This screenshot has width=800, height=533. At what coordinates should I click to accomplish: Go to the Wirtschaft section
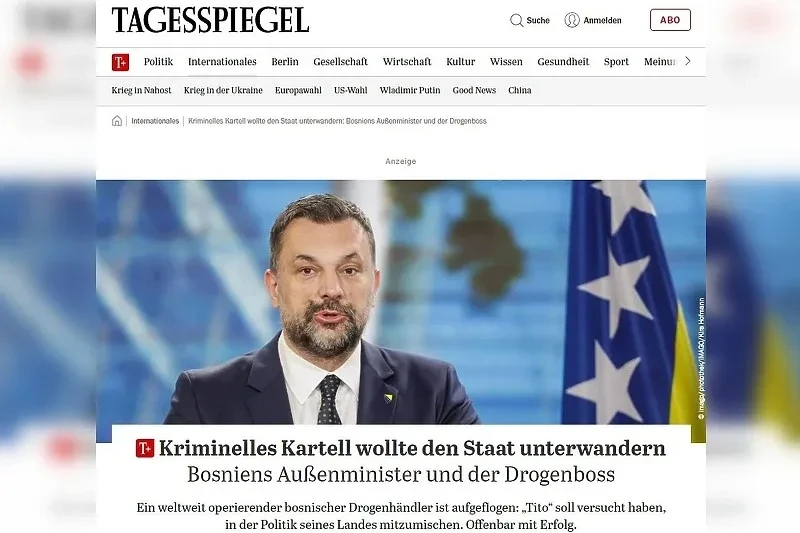(x=407, y=62)
